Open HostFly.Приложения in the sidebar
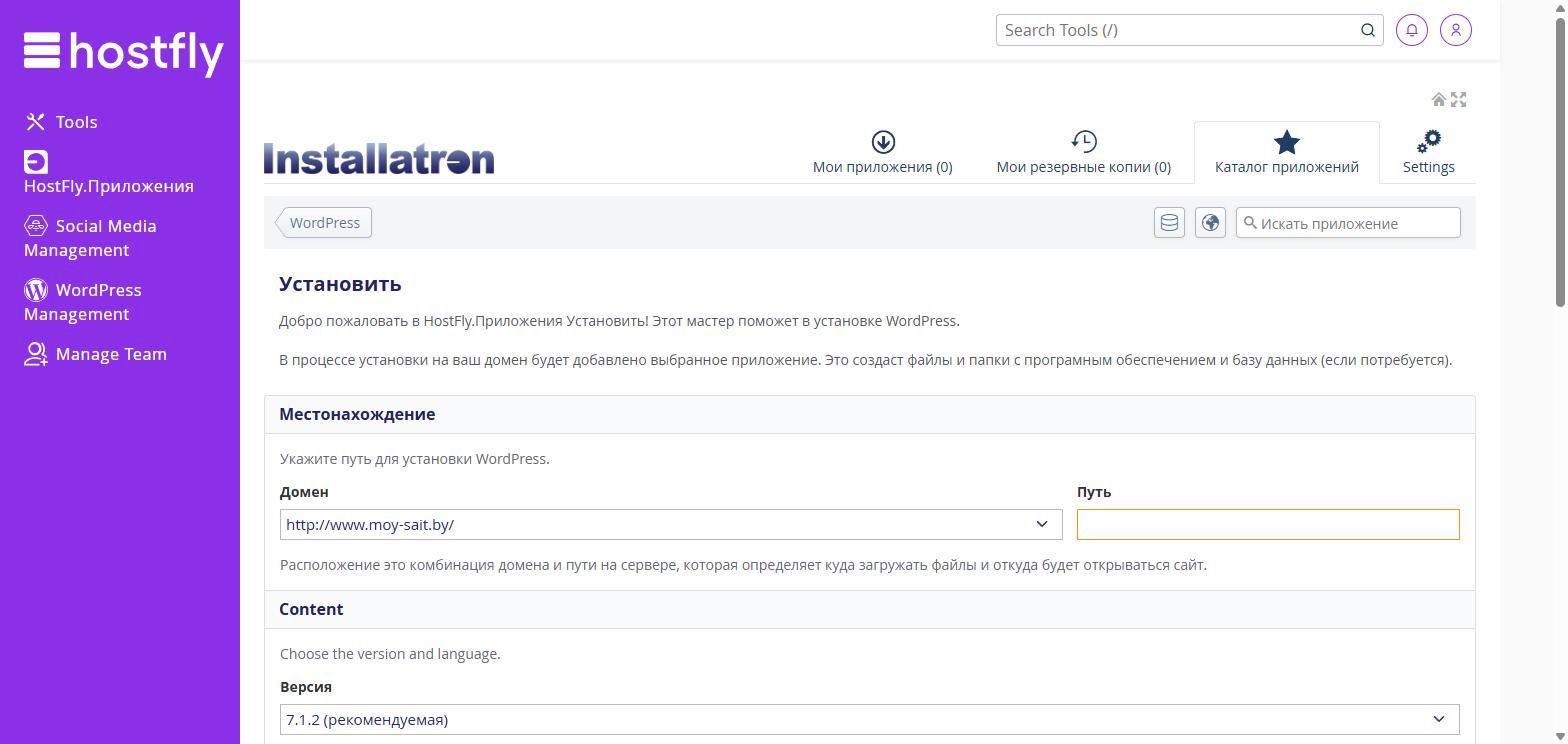Viewport: 1568px width, 744px height. (109, 174)
